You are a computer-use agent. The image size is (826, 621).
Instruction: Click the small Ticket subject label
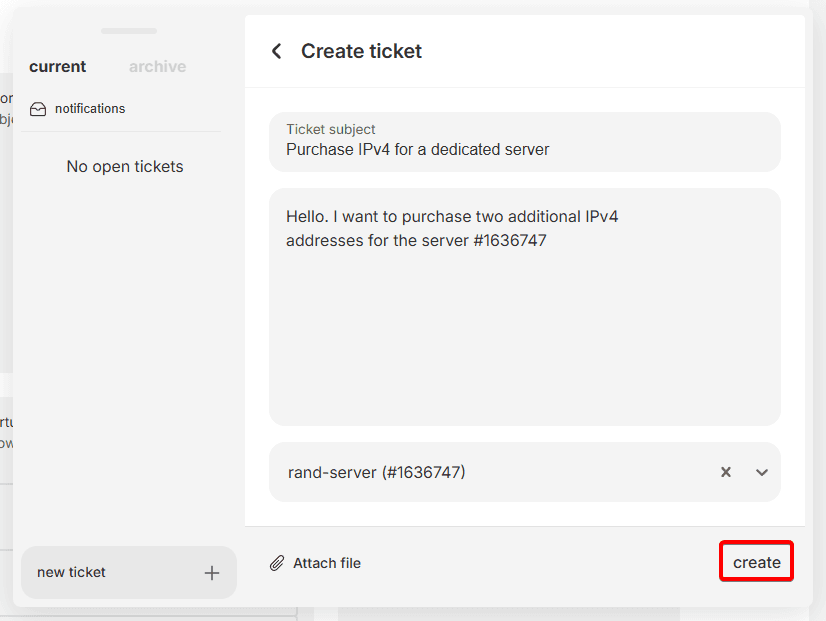331,129
